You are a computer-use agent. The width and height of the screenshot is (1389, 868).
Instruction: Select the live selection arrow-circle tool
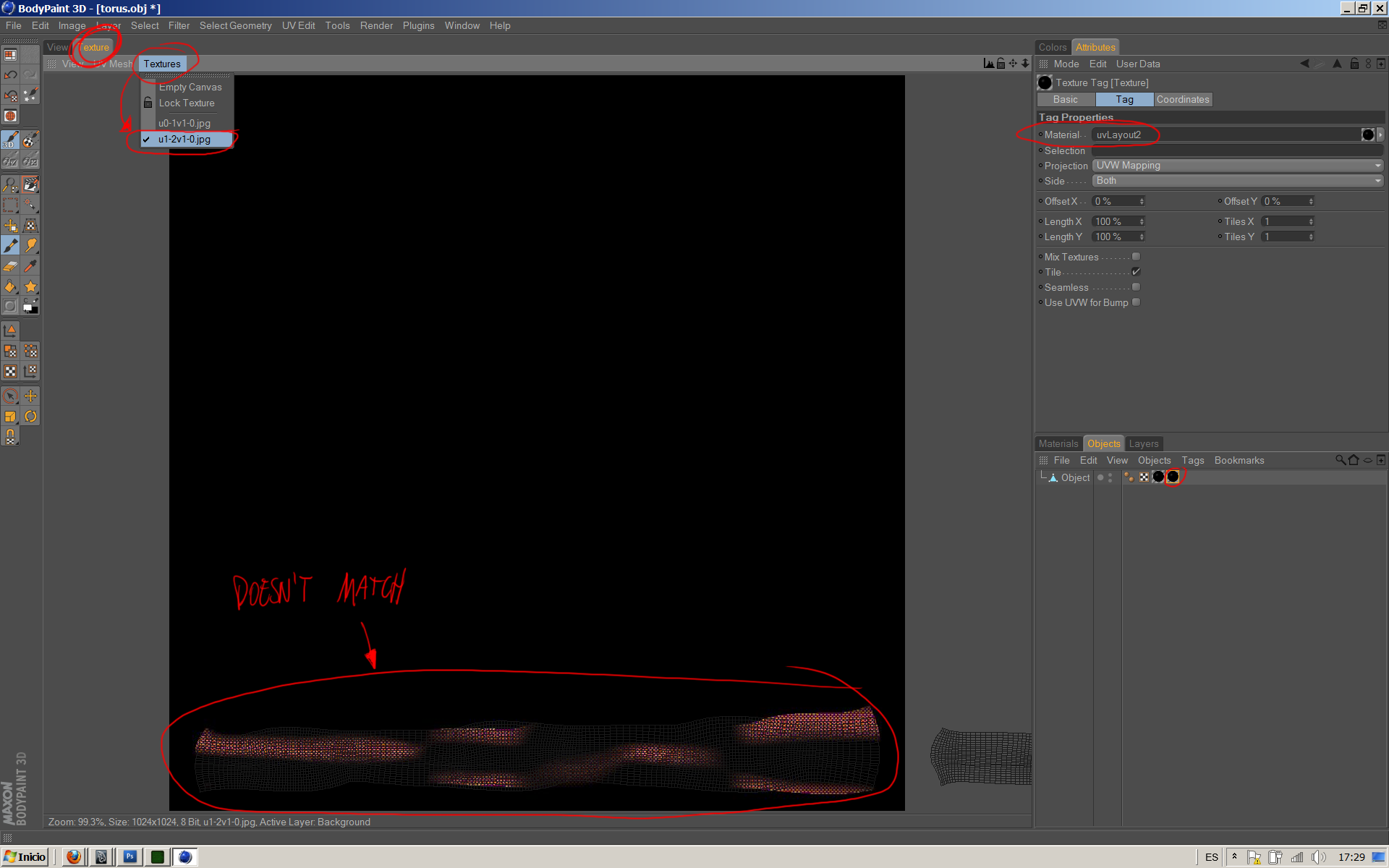[10, 396]
